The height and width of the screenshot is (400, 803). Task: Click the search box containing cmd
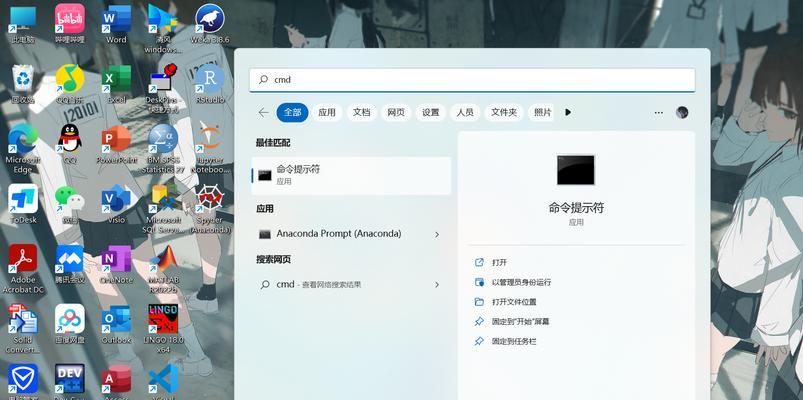(472, 80)
